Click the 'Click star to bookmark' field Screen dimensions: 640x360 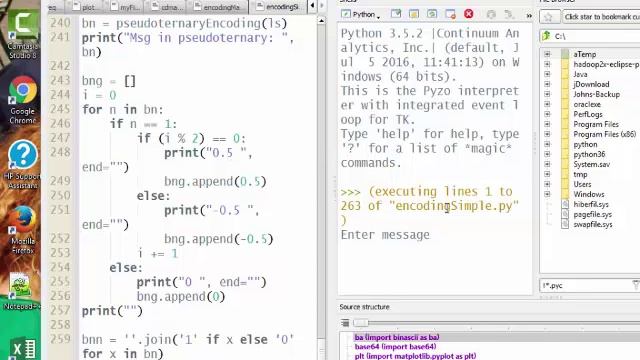pos(601,17)
